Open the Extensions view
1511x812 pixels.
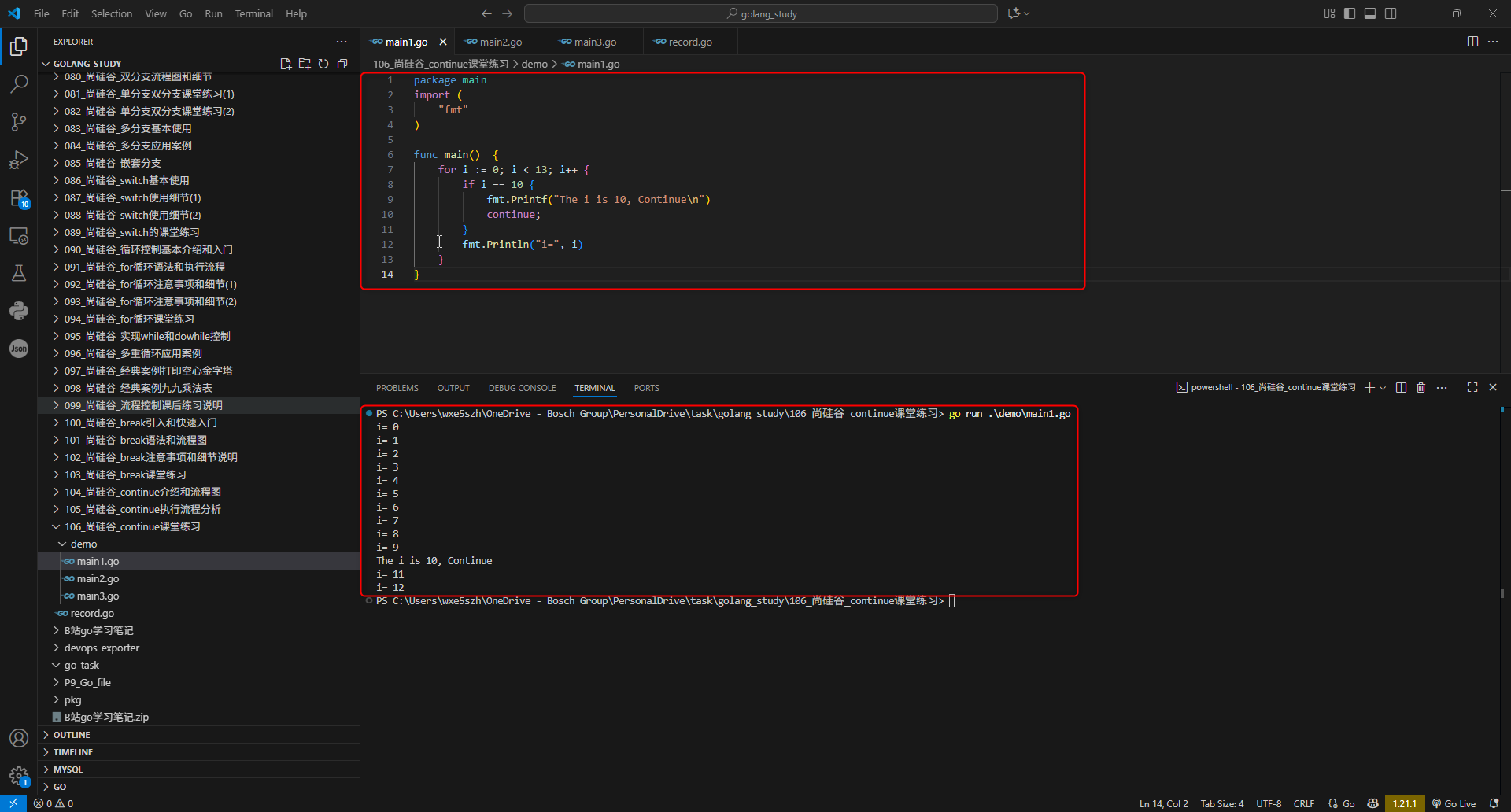19,197
